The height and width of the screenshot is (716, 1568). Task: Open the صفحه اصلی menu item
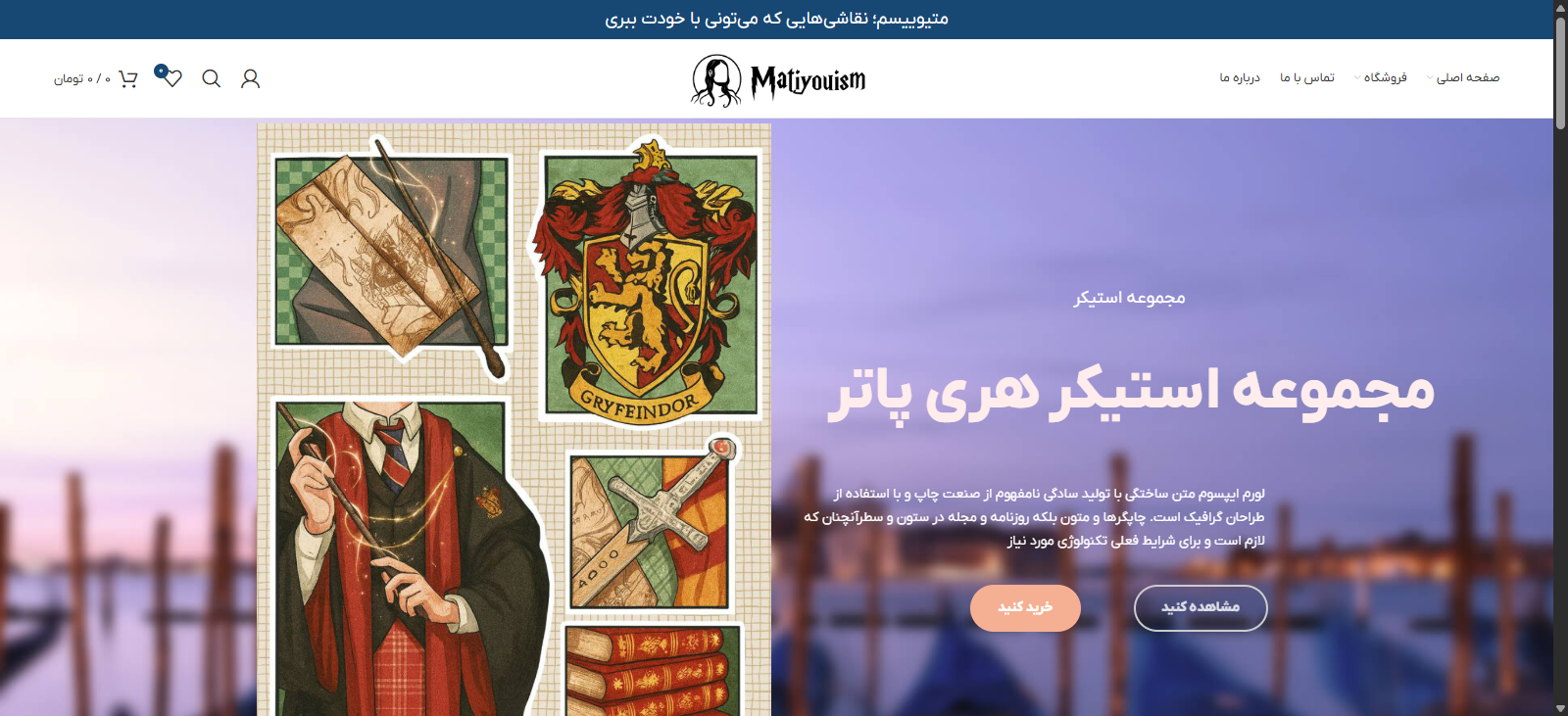pyautogui.click(x=1468, y=77)
